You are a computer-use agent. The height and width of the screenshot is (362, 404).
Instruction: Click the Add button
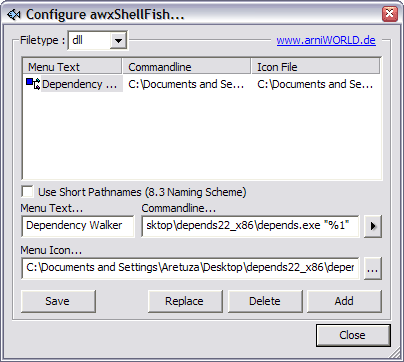coord(344,301)
